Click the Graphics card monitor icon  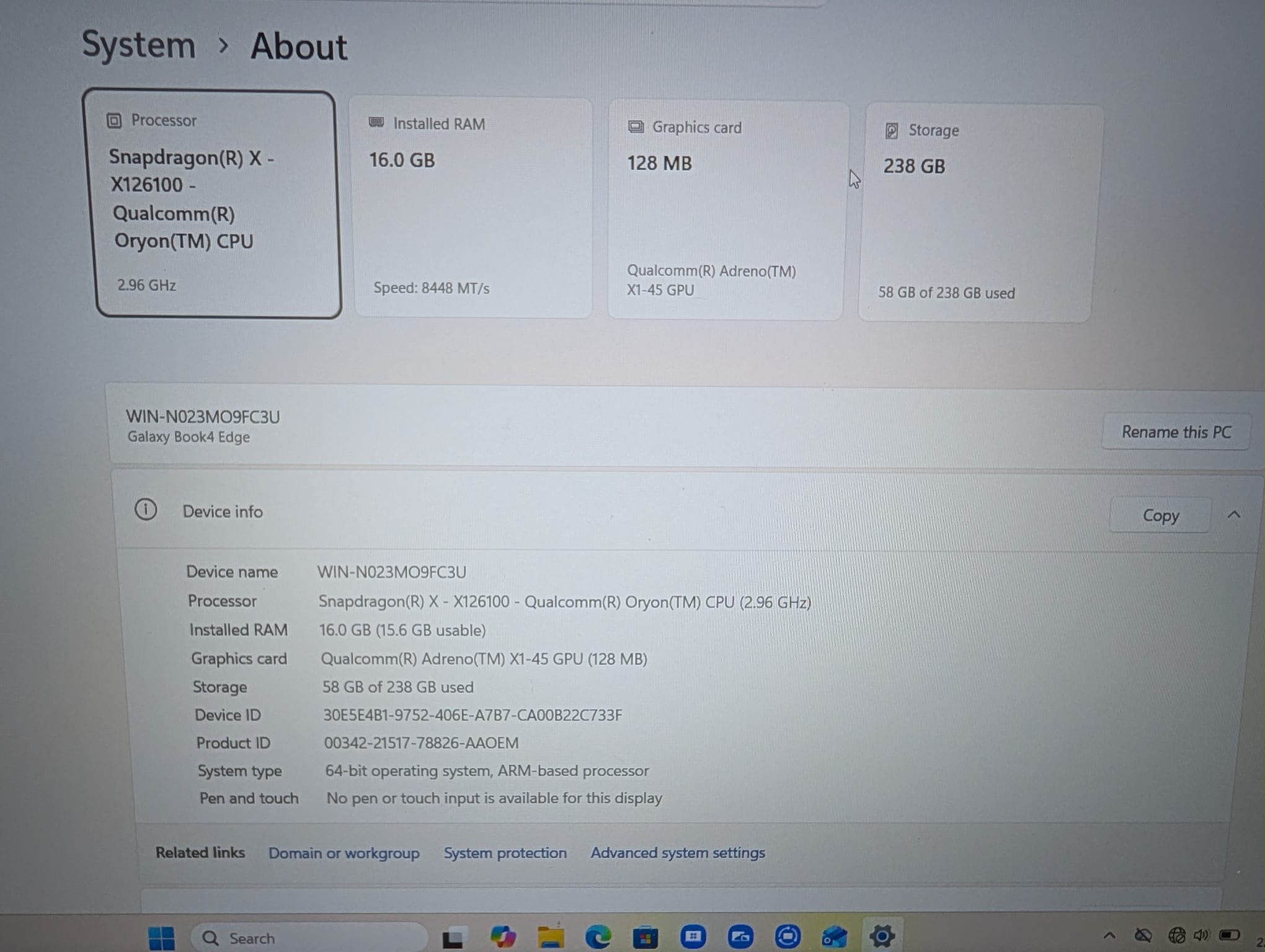(636, 126)
